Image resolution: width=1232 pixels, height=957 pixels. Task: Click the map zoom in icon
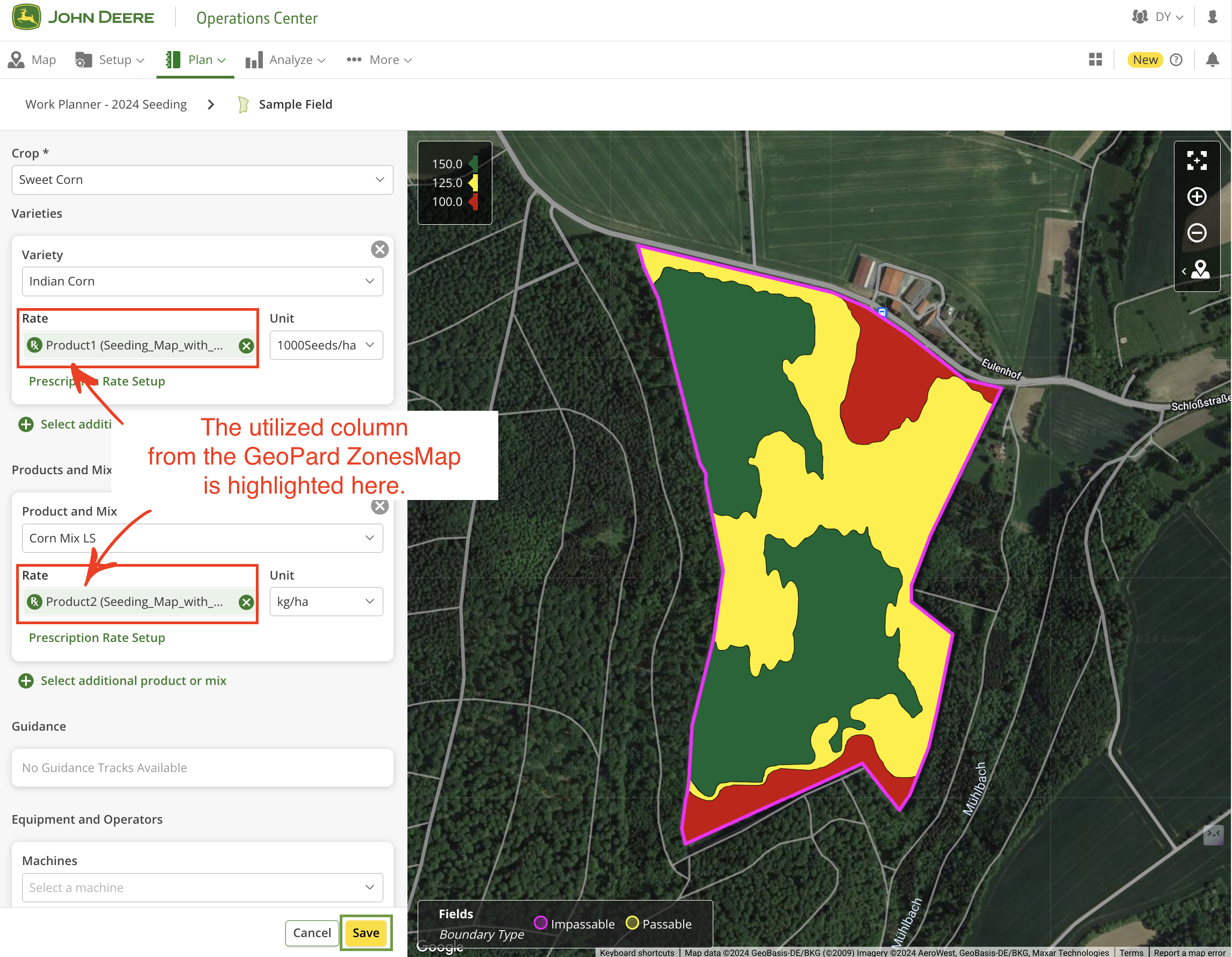click(1197, 196)
